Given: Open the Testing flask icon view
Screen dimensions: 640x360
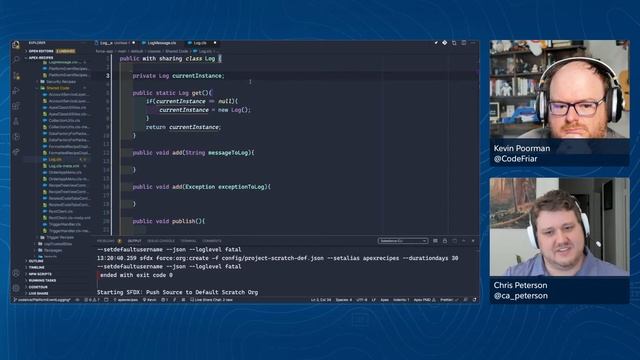Looking at the screenshot, I should click(x=16, y=121).
